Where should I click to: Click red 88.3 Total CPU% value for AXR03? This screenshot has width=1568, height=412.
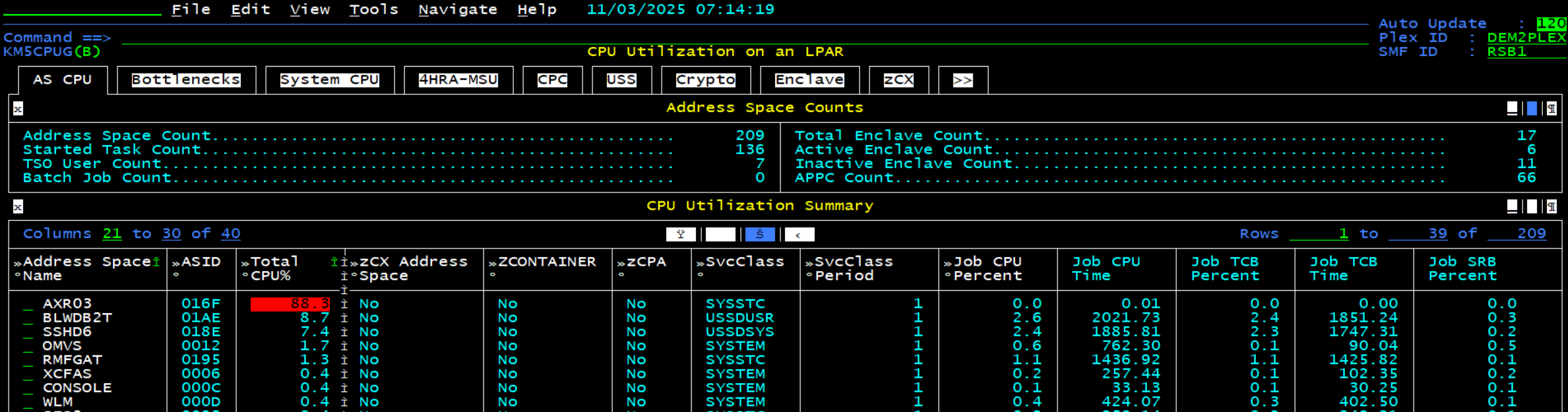[x=290, y=304]
